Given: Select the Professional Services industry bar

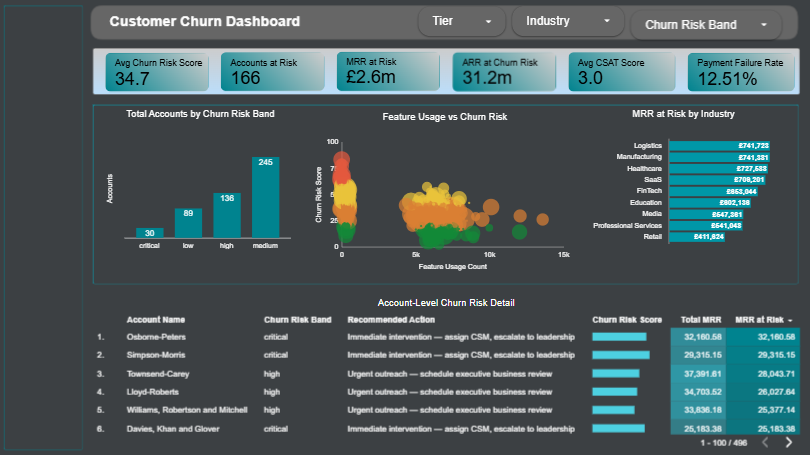Looking at the screenshot, I should tap(706, 226).
